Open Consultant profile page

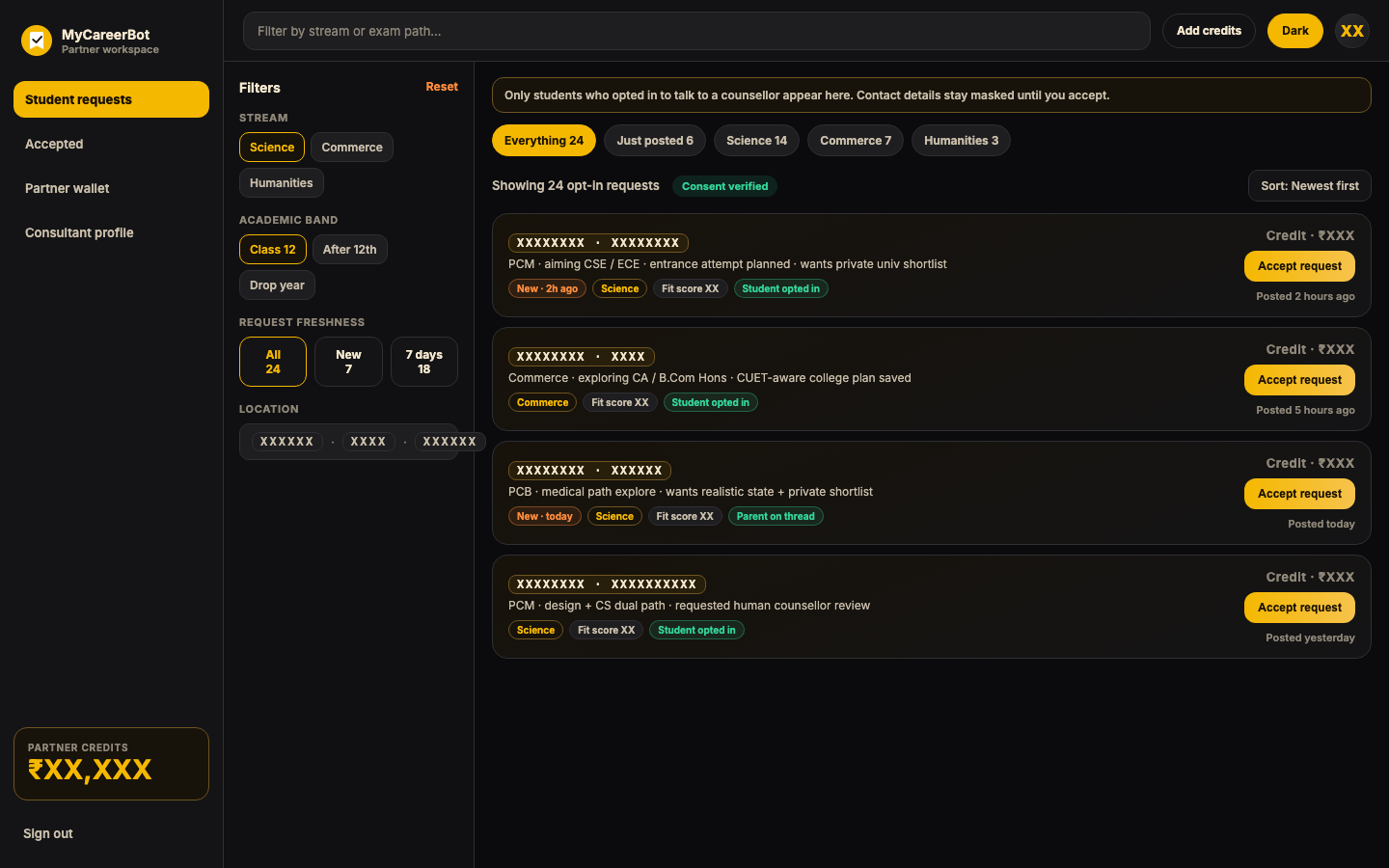tap(111, 232)
